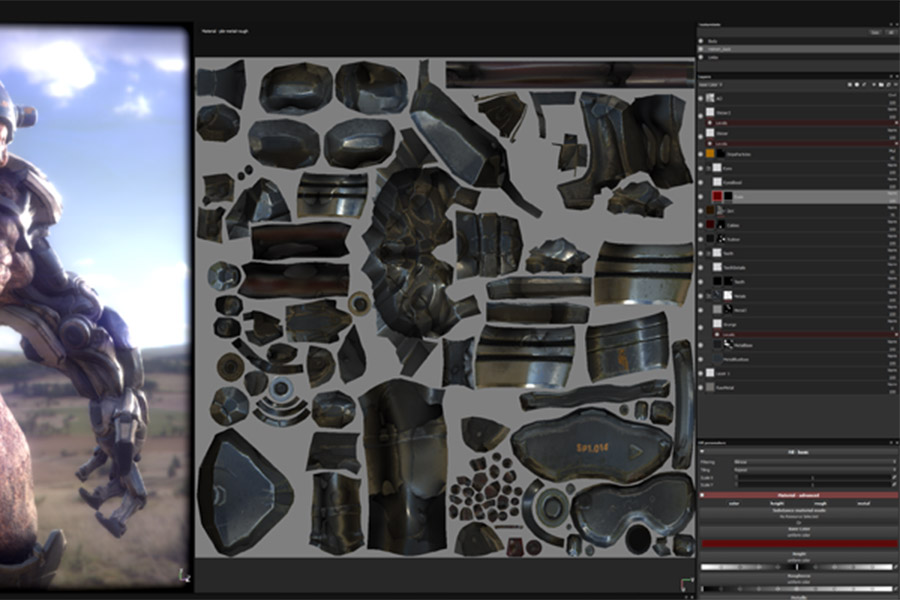Toggle visibility of the RawMetal layer

(702, 387)
